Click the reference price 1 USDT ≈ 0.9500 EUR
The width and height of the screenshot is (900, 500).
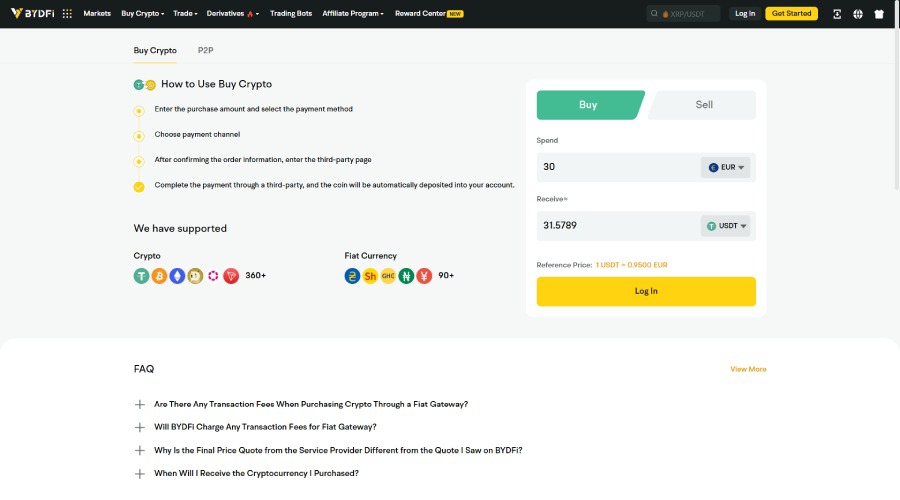tap(631, 265)
